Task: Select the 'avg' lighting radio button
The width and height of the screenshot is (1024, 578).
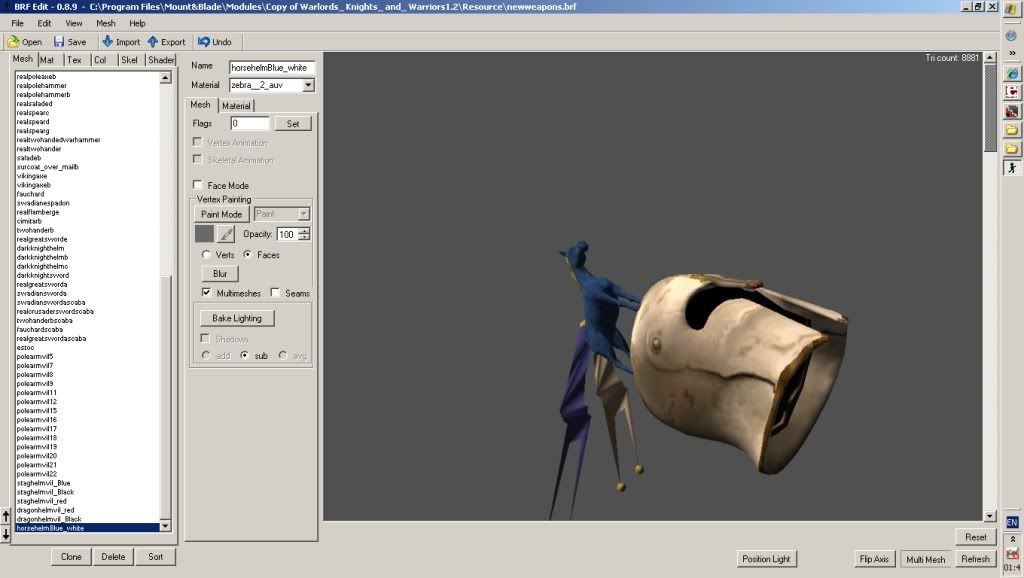Action: (x=283, y=355)
